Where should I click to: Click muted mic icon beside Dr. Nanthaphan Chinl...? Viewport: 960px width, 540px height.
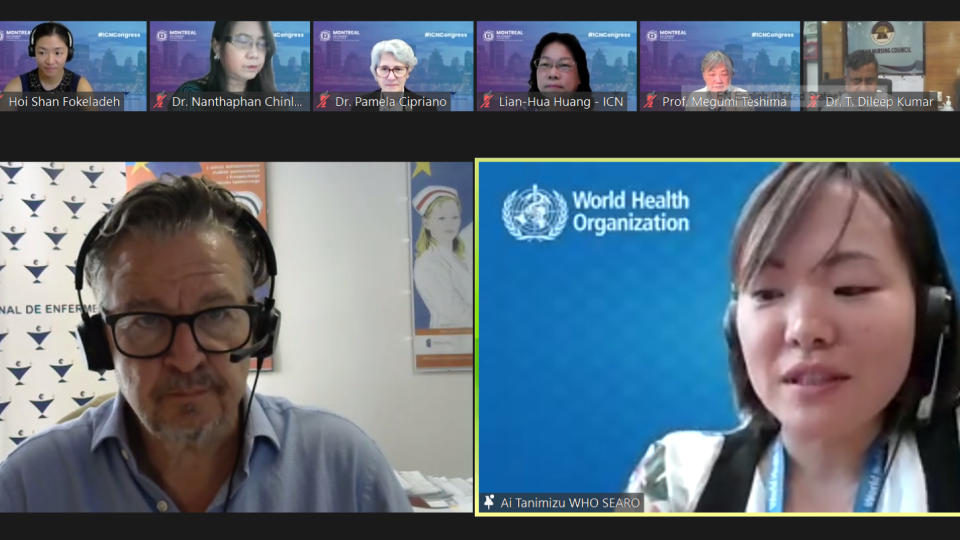click(160, 101)
